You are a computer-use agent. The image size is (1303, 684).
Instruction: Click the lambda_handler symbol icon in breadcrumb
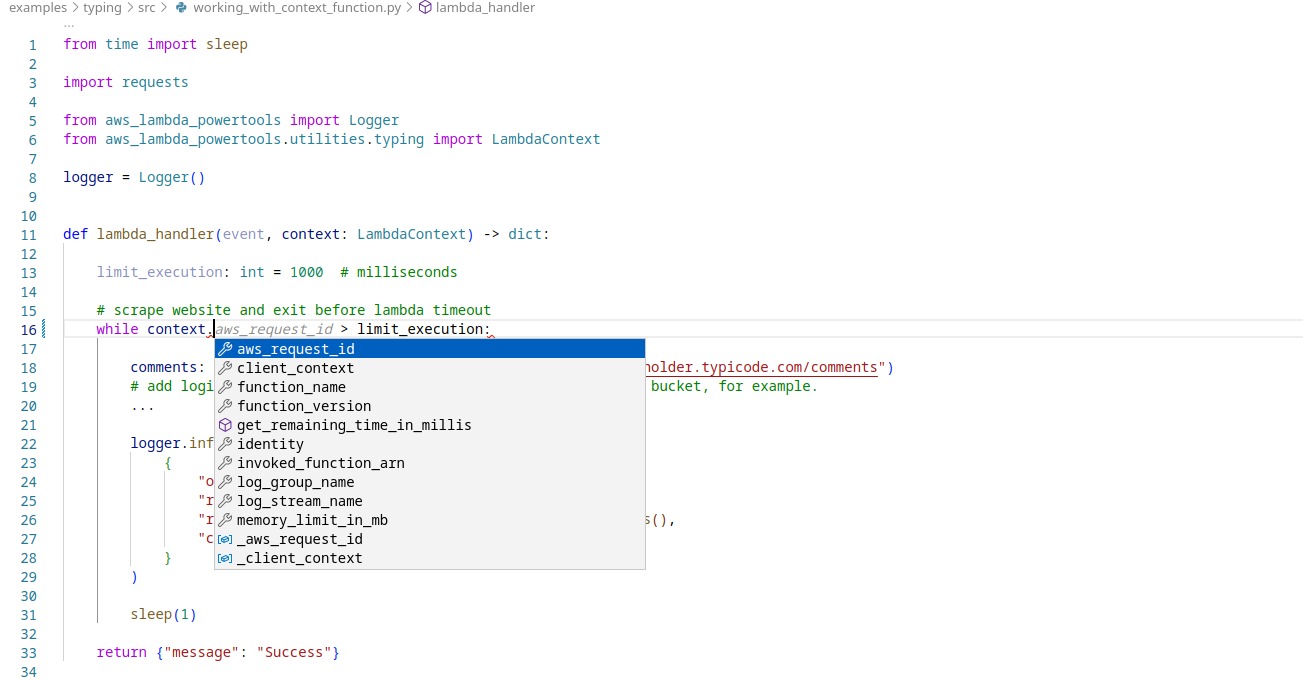pyautogui.click(x=424, y=8)
